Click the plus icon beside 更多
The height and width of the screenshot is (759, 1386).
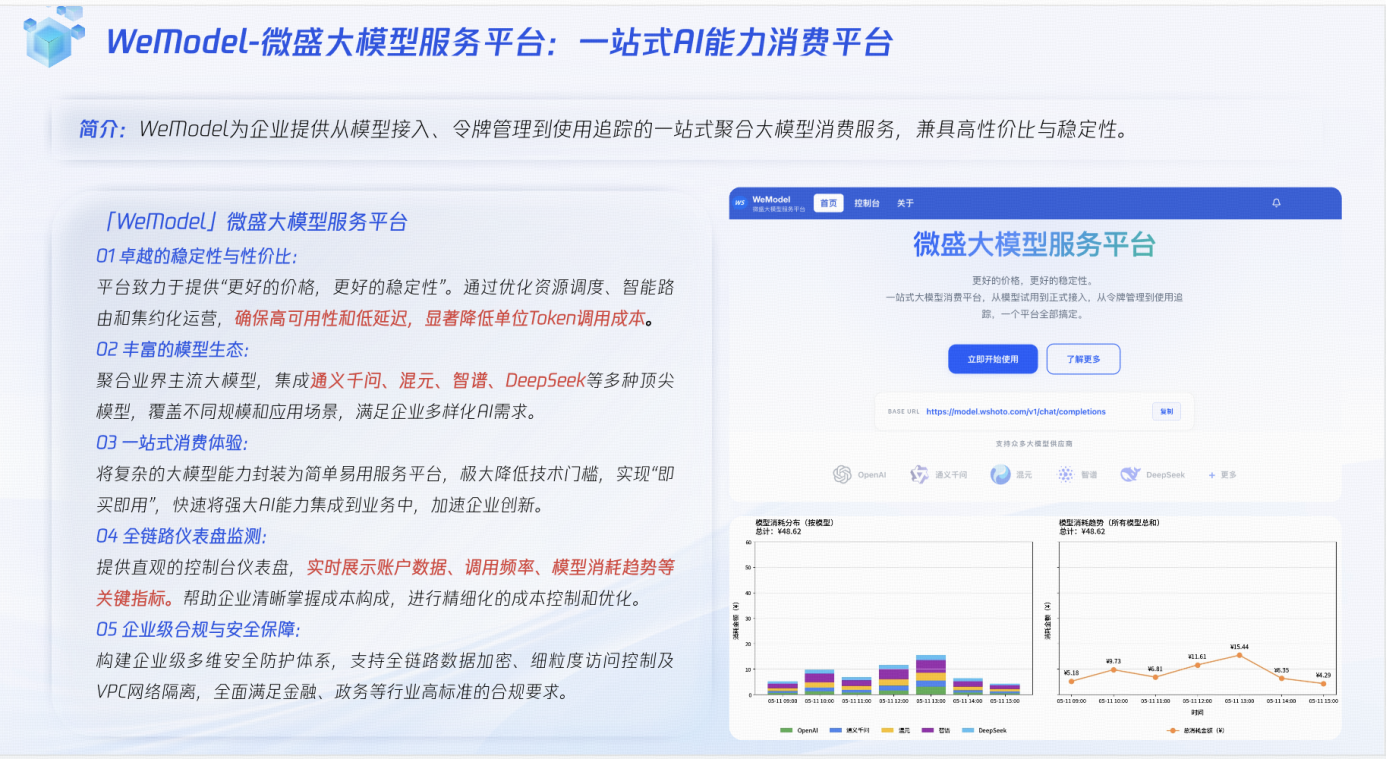coord(1212,475)
